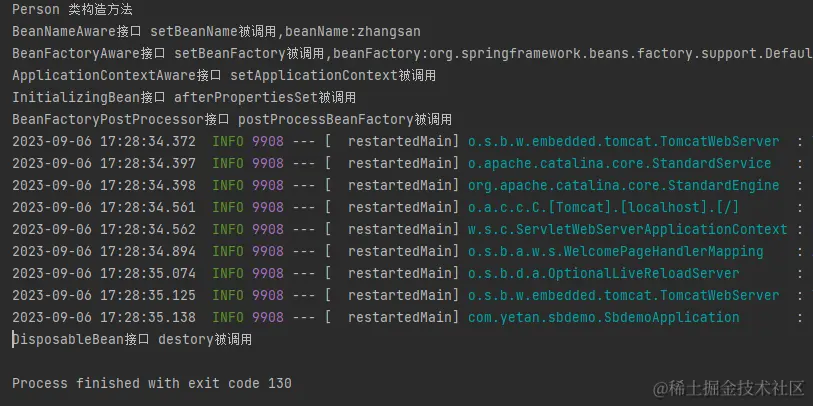Click timestamp 17:28:34.894 log entry

point(104,251)
